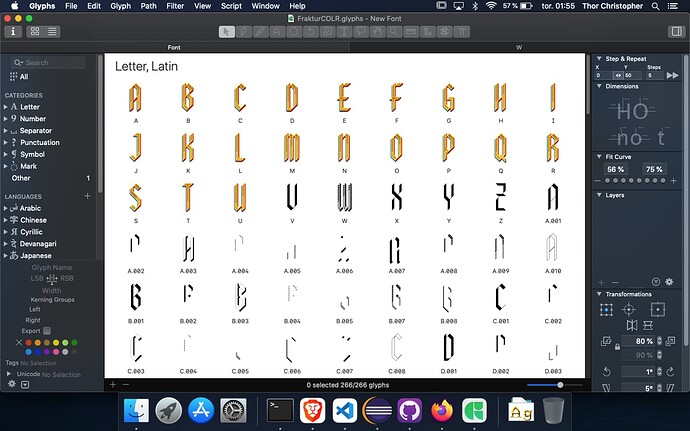The image size is (690, 431).
Task: Apply Step & Repeat with the arrows button
Action: coord(672,75)
